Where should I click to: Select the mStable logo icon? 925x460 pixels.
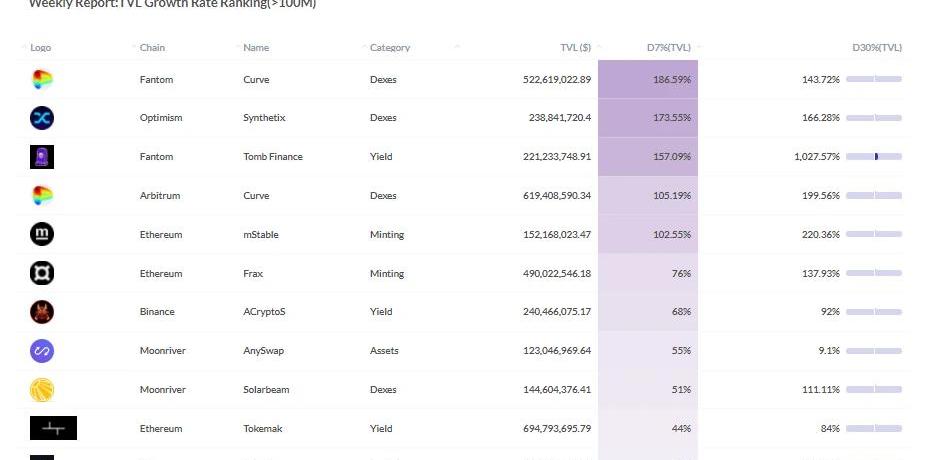[x=42, y=235]
